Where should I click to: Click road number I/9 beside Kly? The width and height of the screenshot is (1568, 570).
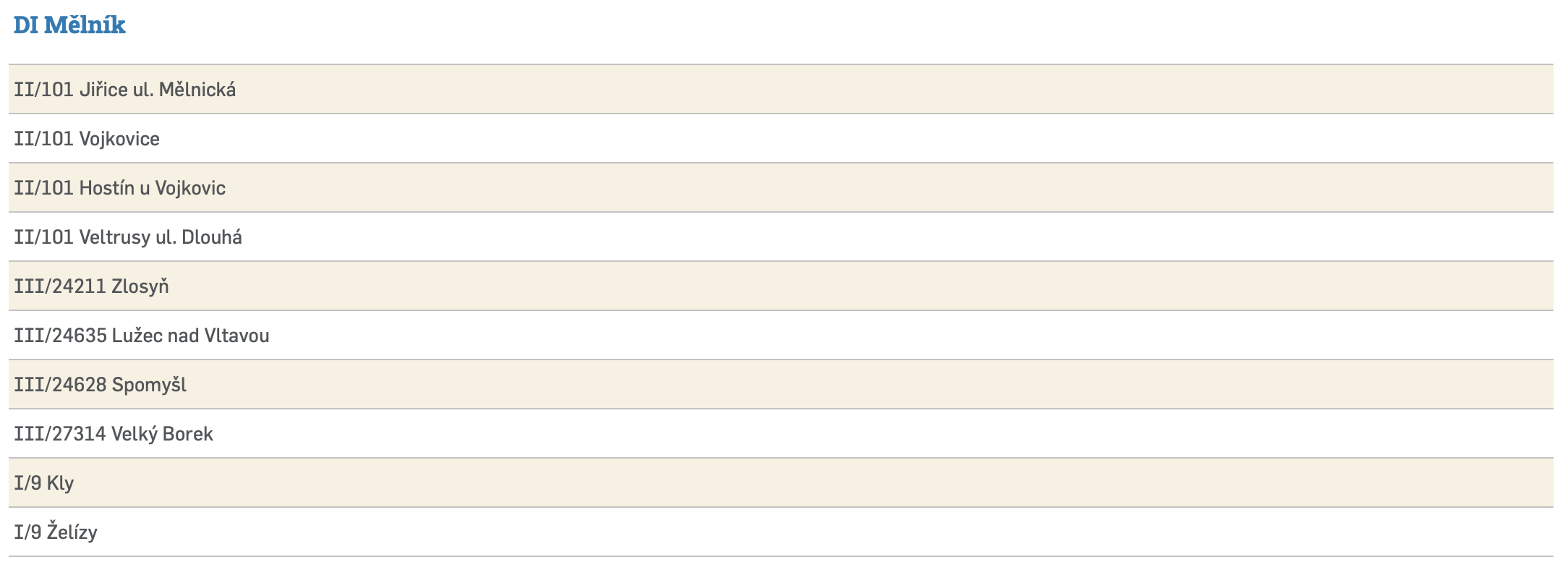27,483
